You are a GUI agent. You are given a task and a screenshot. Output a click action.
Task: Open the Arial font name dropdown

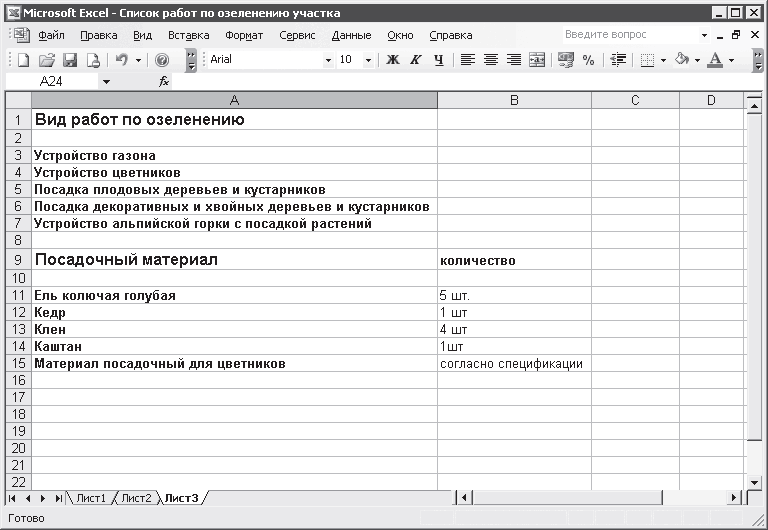(x=328, y=60)
